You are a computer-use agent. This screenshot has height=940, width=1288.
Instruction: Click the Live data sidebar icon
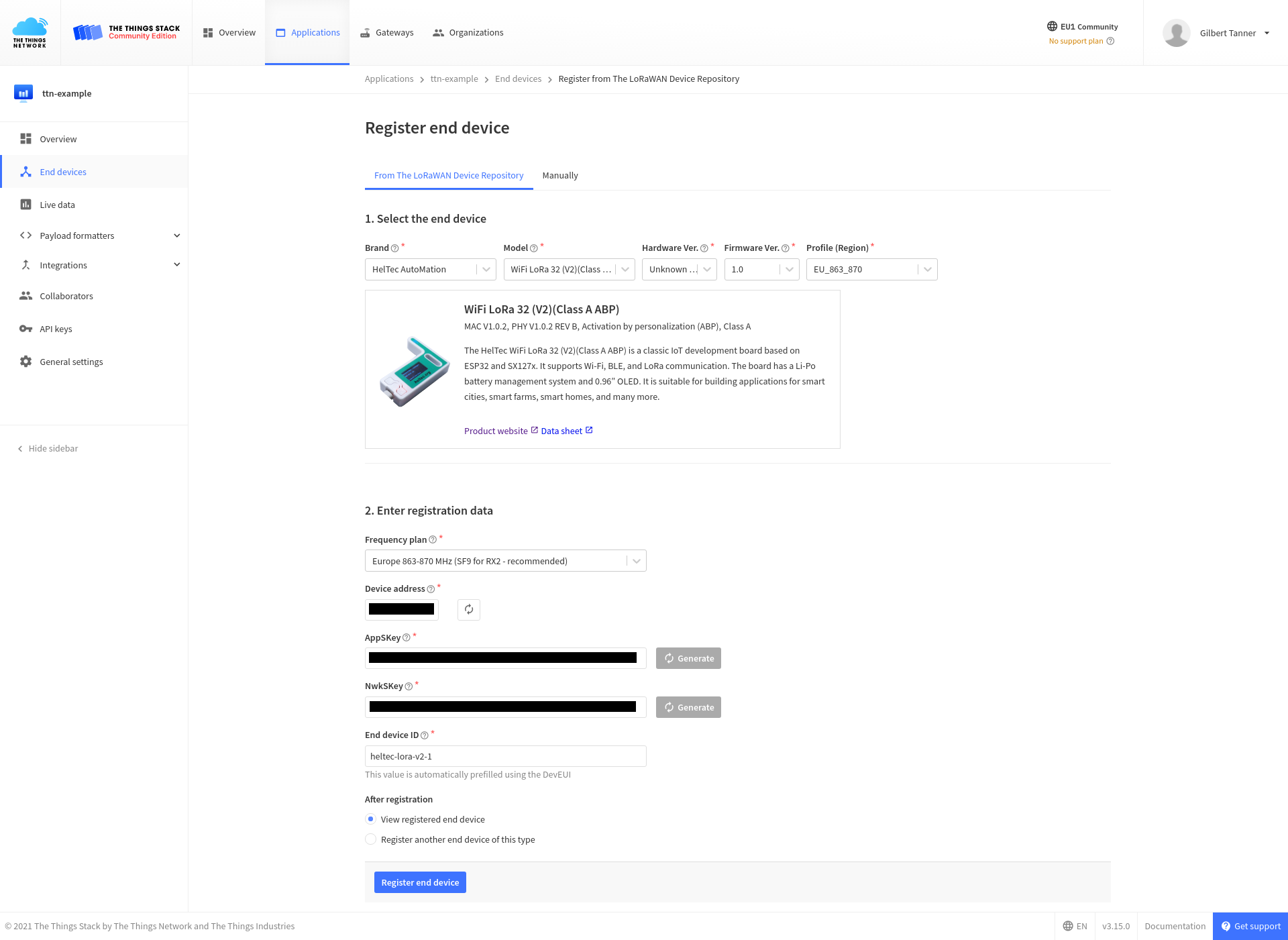[26, 204]
